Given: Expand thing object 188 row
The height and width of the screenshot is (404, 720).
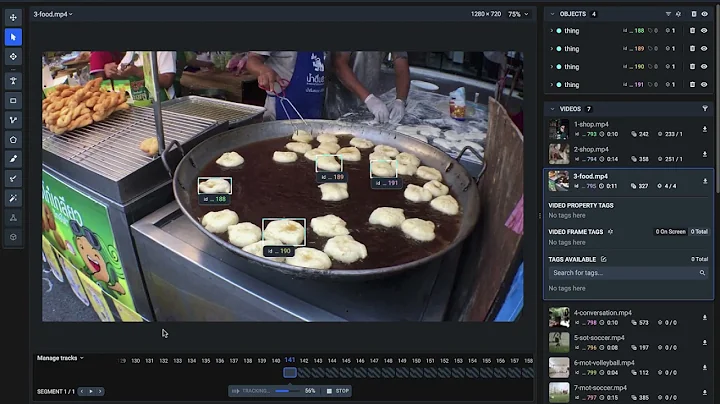Looking at the screenshot, I should click(x=551, y=31).
